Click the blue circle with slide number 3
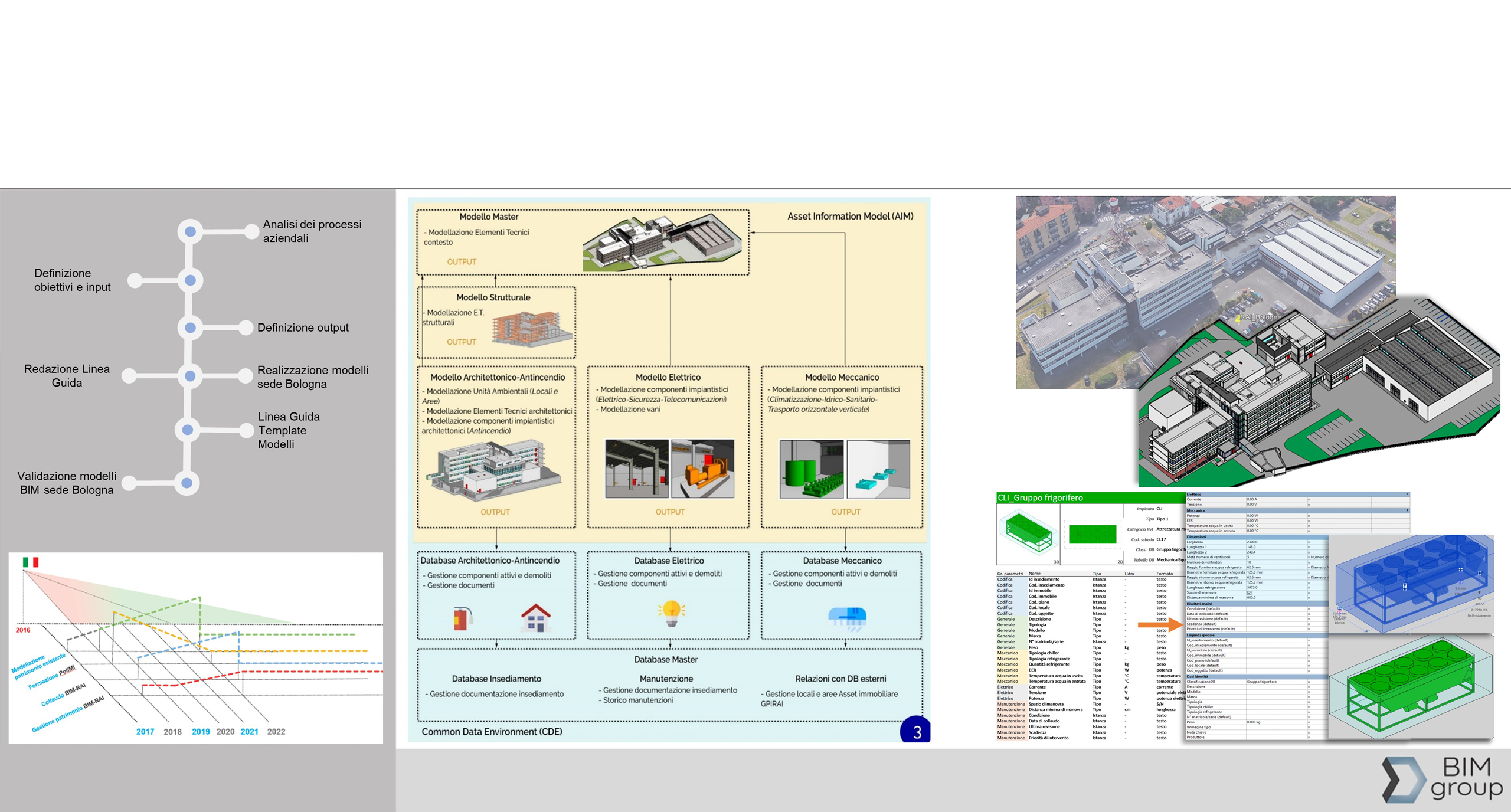Viewport: 1511px width, 812px height. pos(915,730)
